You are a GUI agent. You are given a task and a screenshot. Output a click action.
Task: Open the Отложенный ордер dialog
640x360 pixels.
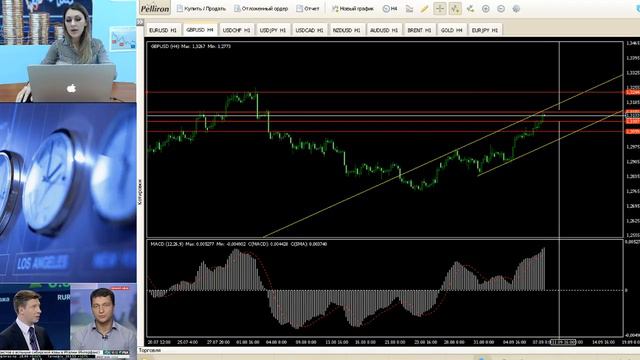(261, 8)
